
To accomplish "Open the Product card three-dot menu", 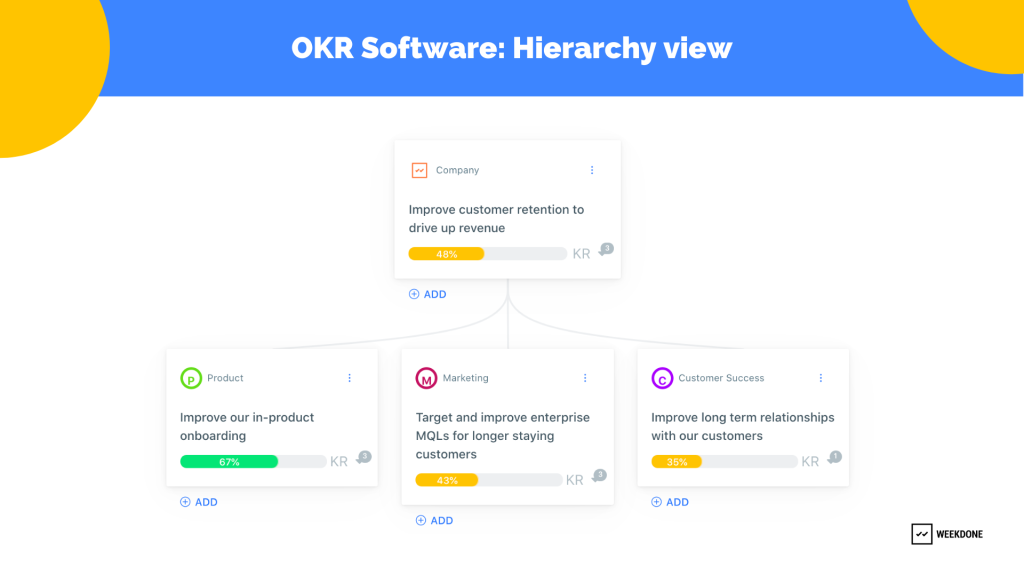I will point(349,378).
